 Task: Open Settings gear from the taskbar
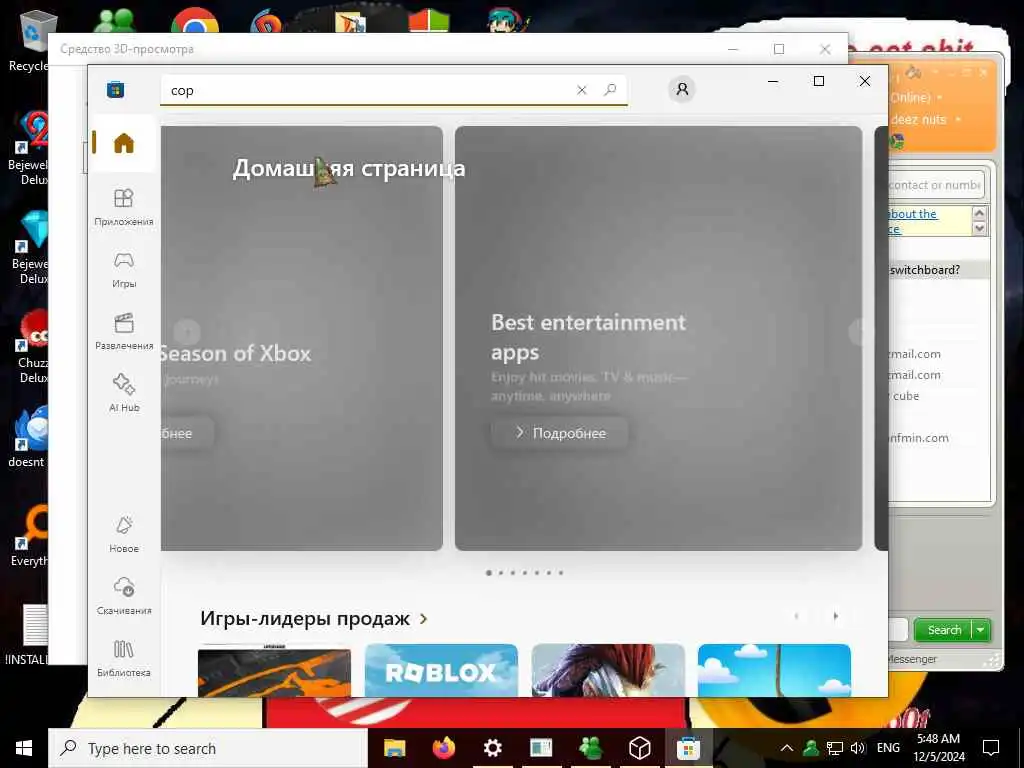point(492,748)
